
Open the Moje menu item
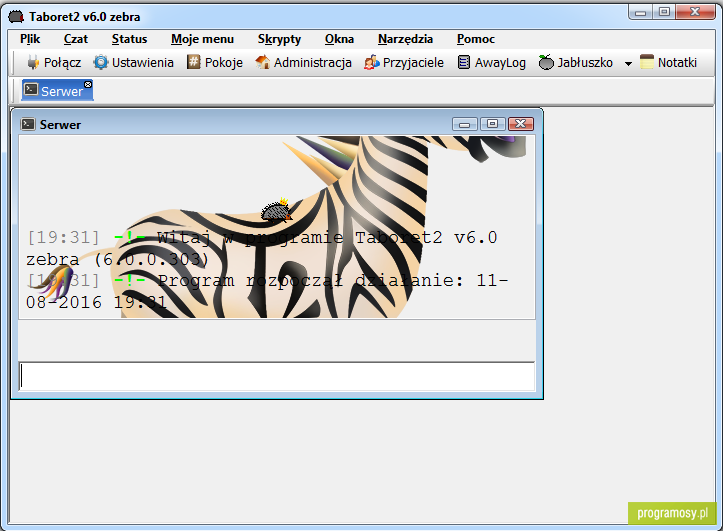202,39
